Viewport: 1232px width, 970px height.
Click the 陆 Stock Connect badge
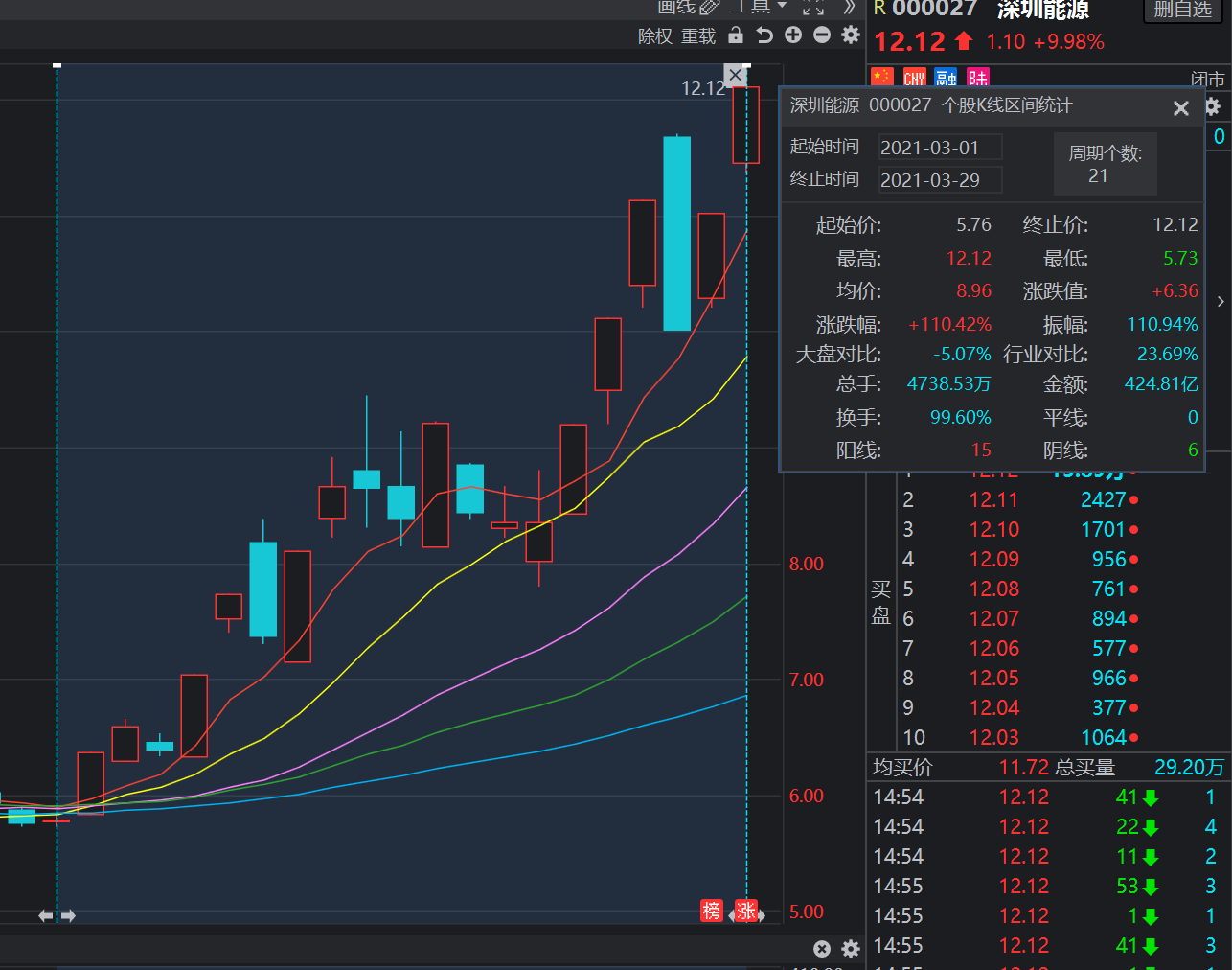coord(977,78)
